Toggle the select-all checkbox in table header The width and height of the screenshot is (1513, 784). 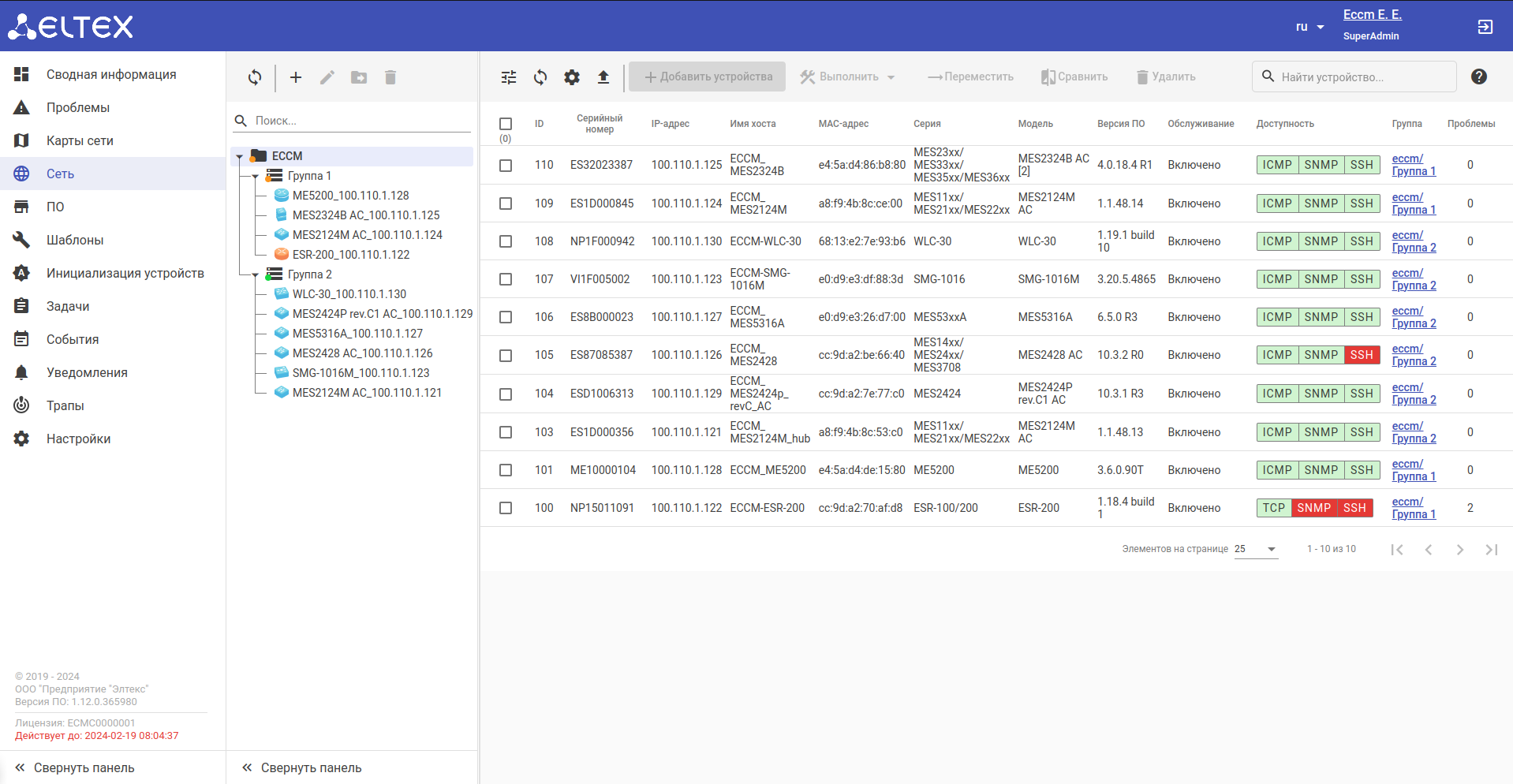pyautogui.click(x=506, y=124)
